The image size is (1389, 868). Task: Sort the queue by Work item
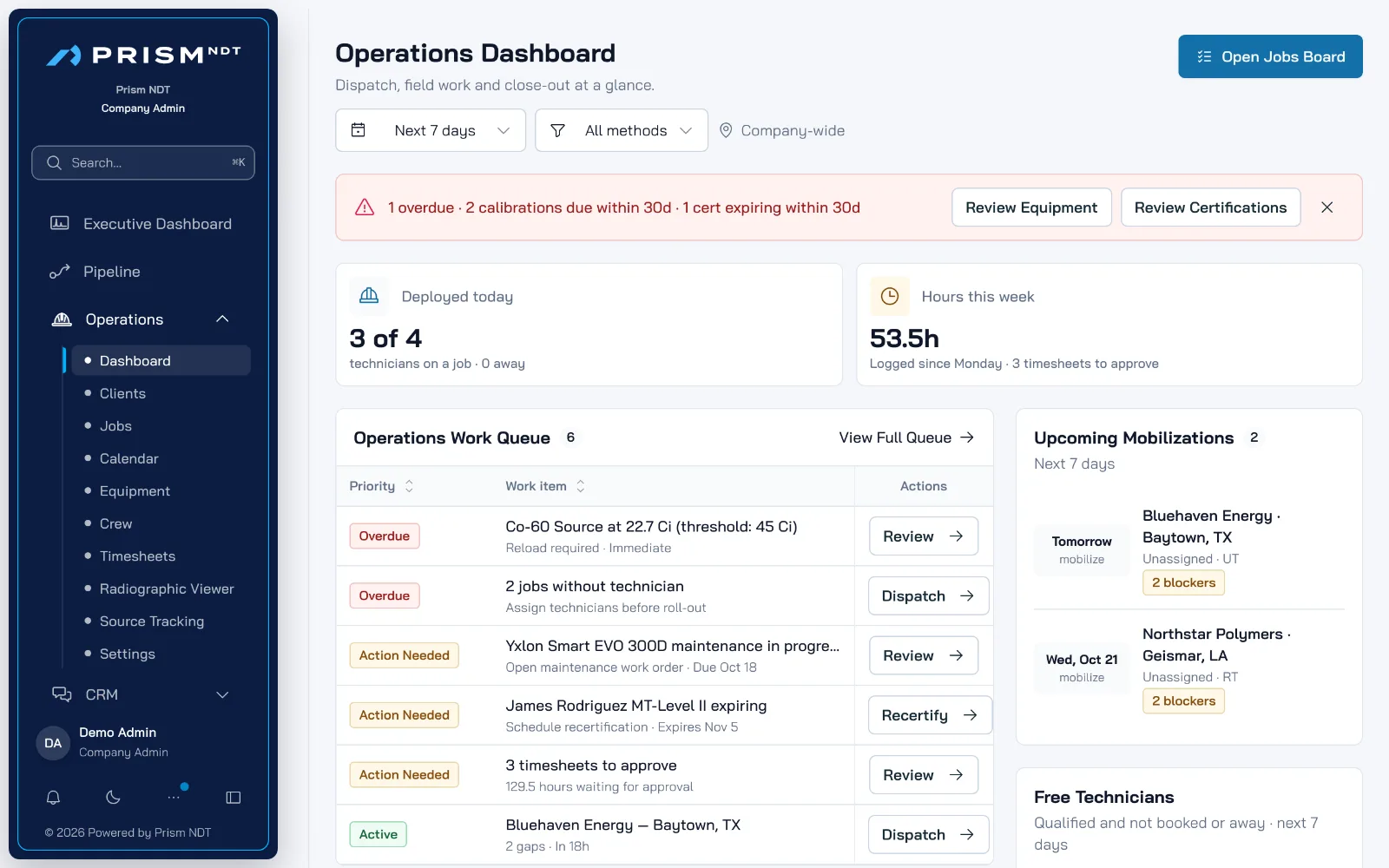click(545, 486)
